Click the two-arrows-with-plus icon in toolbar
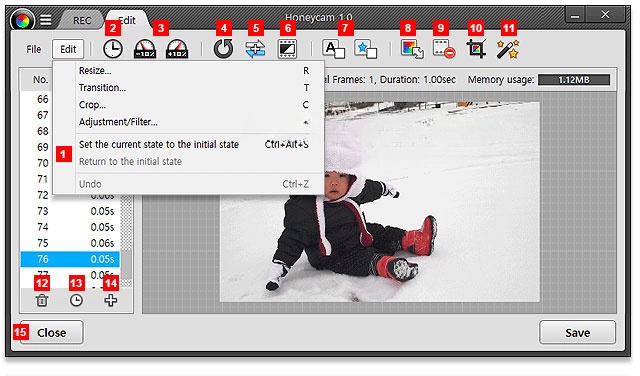 (x=255, y=49)
